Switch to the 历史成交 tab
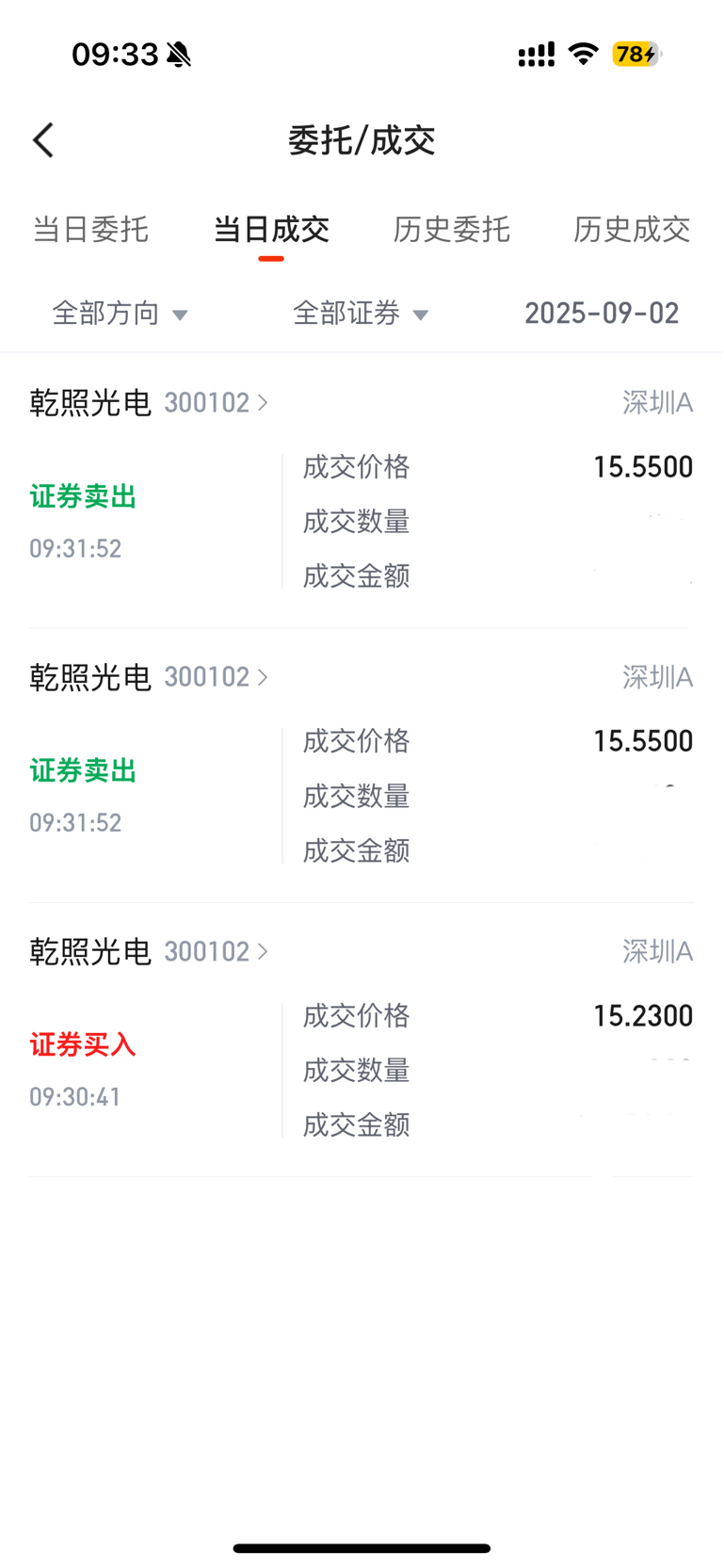 coord(632,229)
